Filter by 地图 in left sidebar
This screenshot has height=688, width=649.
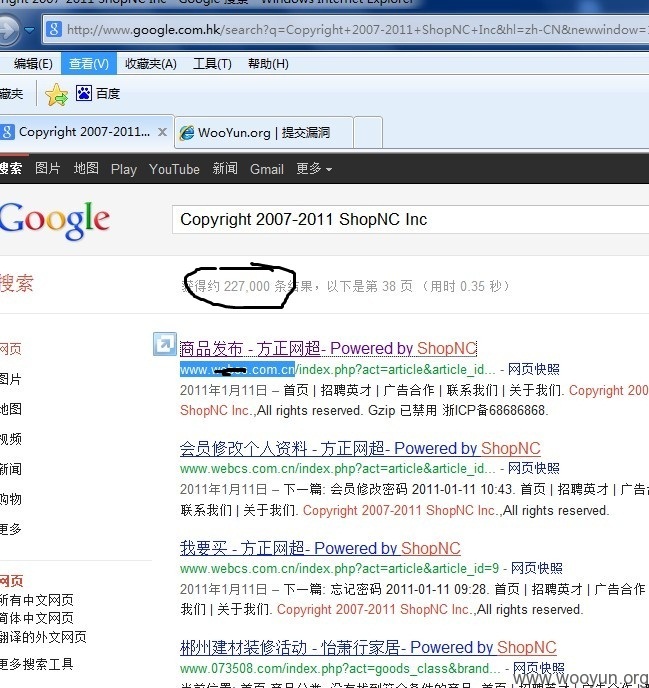[x=11, y=409]
